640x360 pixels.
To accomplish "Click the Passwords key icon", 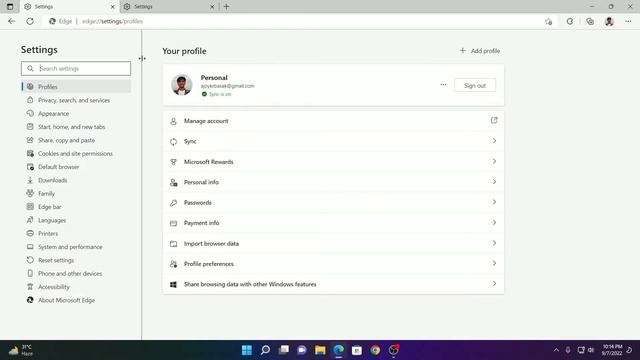I will pos(173,203).
